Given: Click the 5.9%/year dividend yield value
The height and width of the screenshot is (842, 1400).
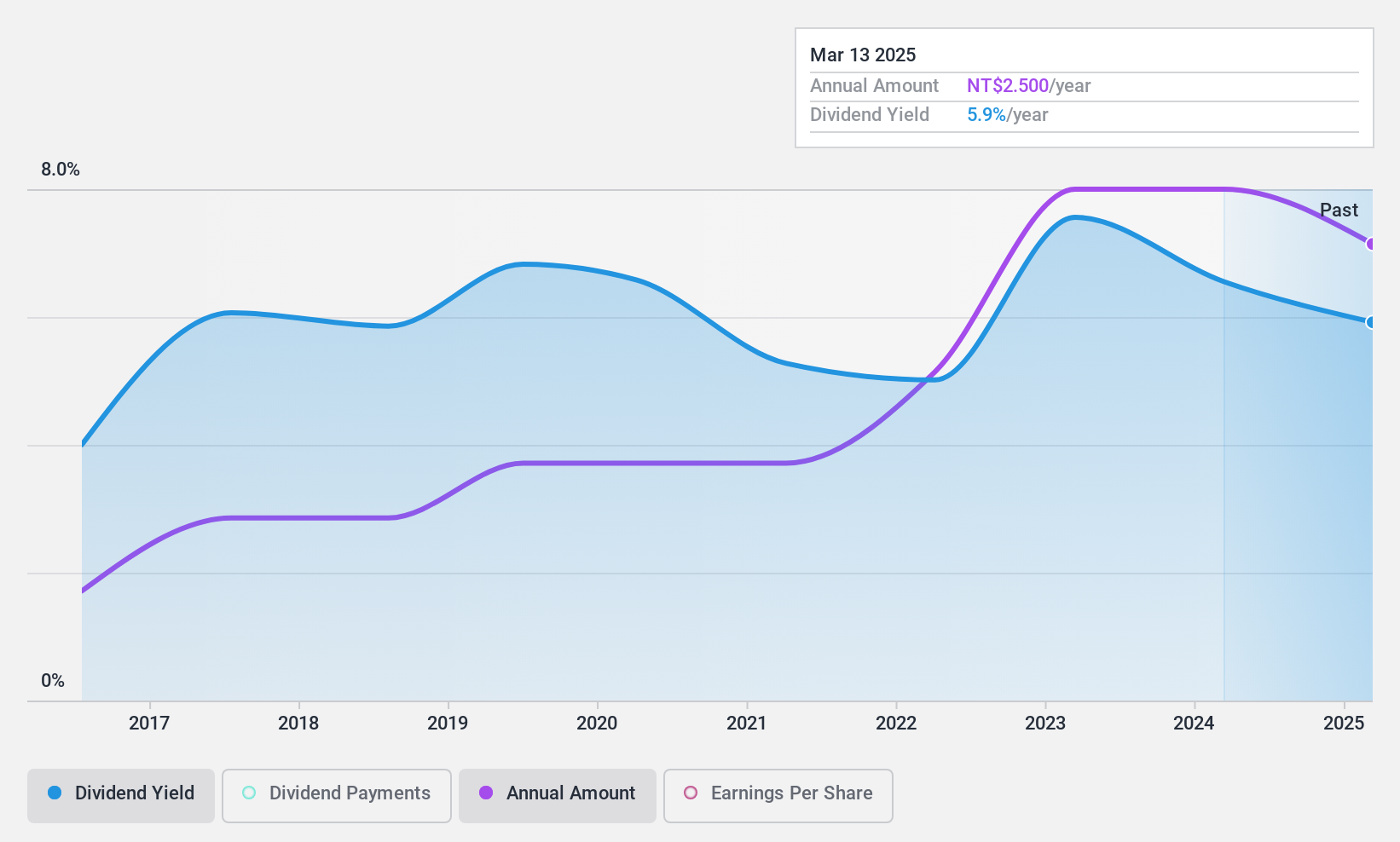Looking at the screenshot, I should click(1008, 115).
